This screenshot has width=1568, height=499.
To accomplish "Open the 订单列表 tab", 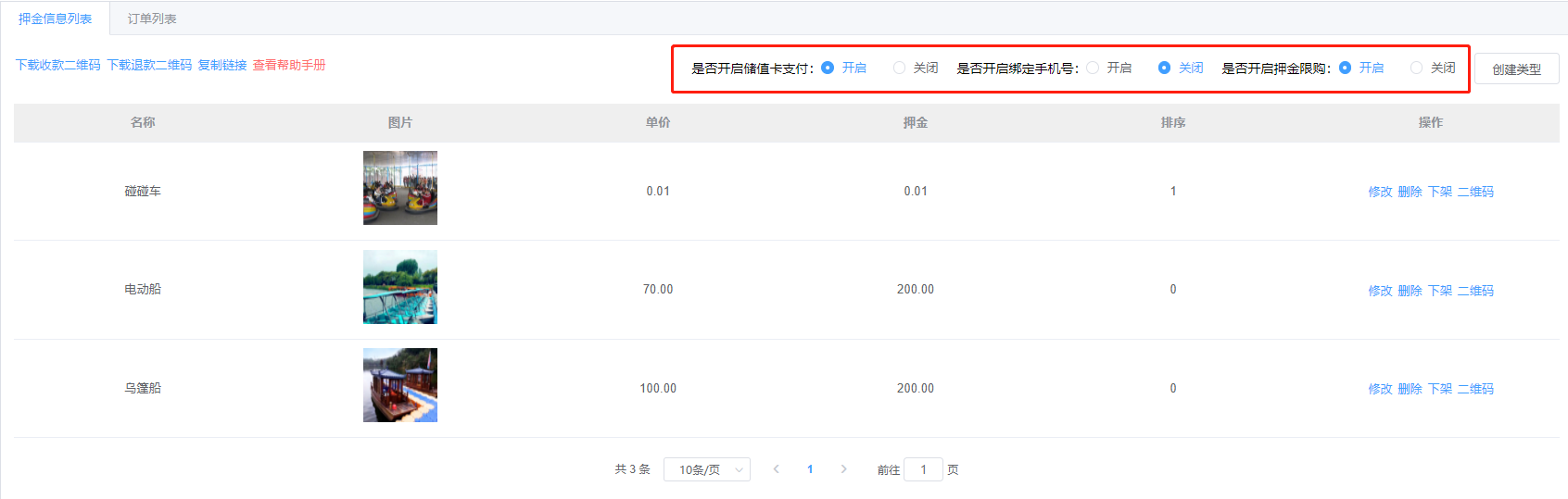I will point(152,19).
